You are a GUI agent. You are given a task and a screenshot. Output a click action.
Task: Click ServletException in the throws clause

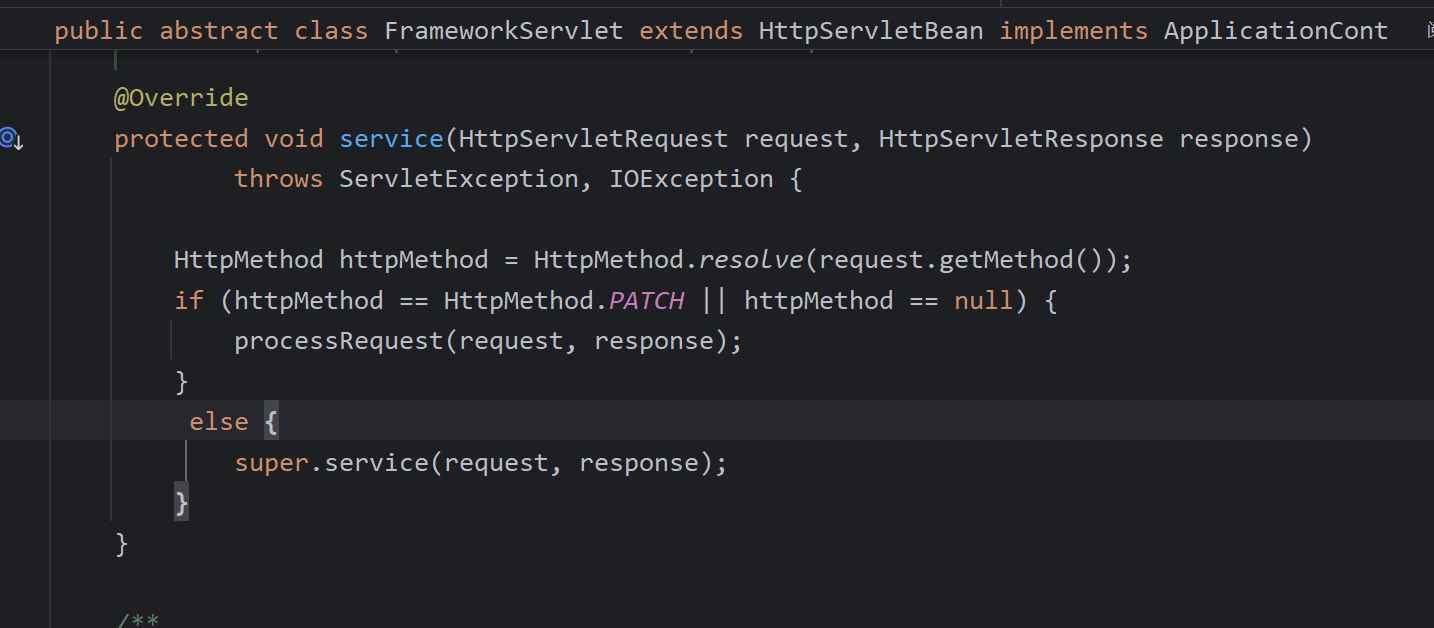pyautogui.click(x=459, y=179)
